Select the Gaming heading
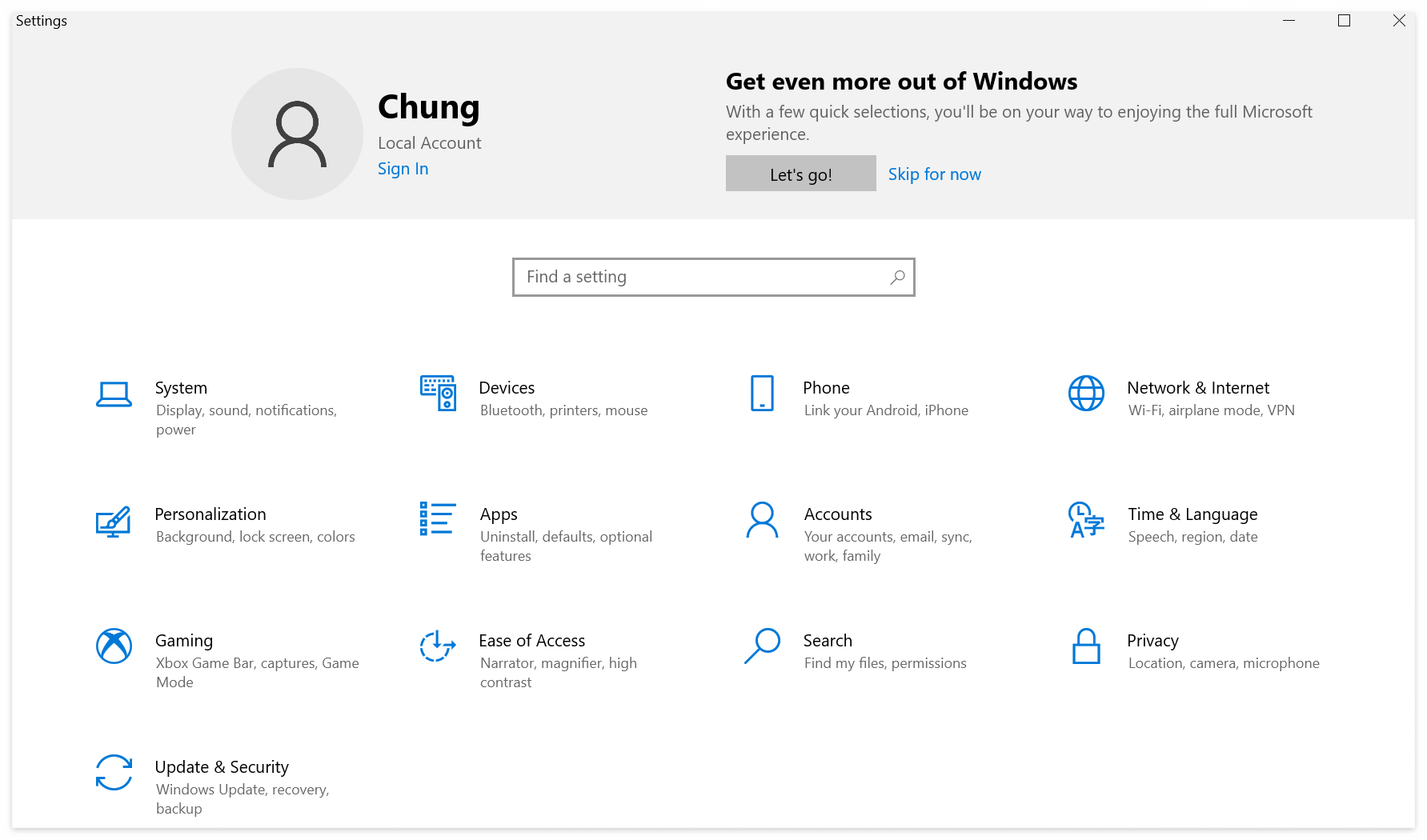 (x=184, y=641)
